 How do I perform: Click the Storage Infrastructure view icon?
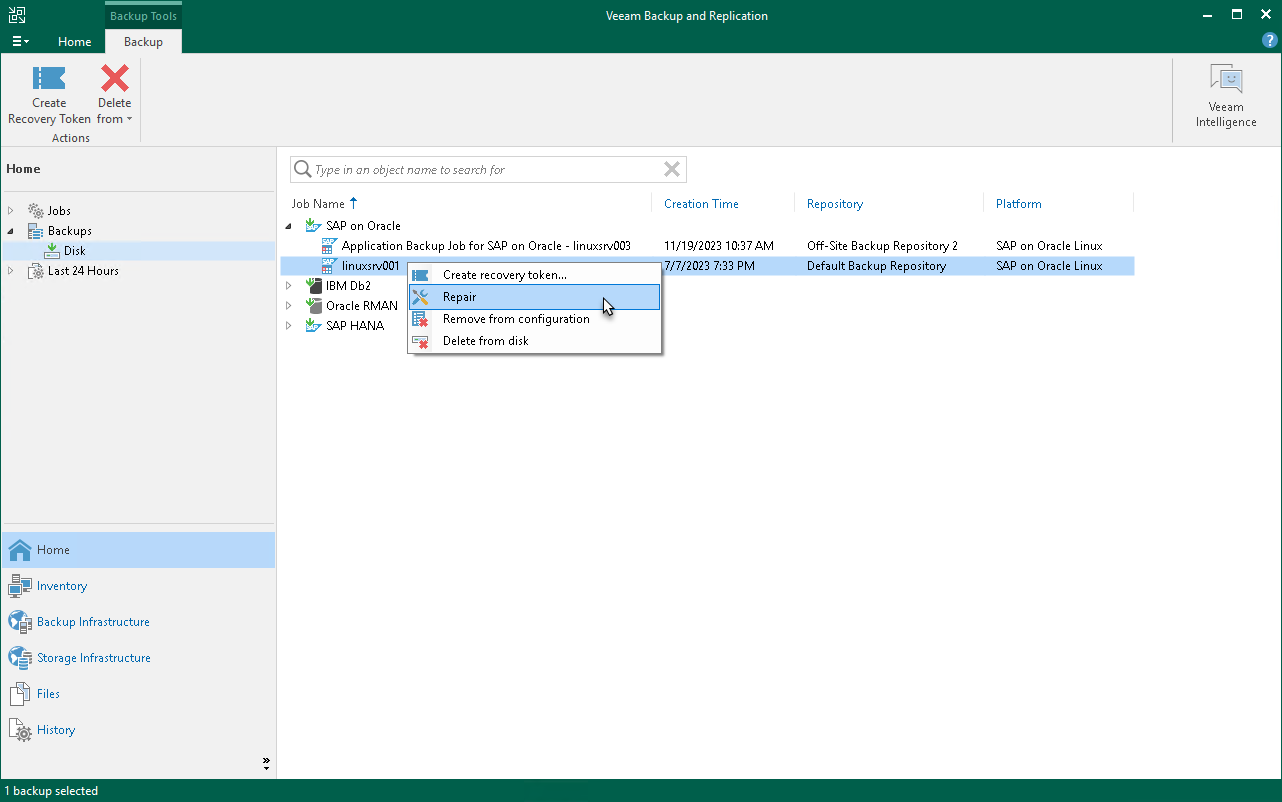tap(20, 658)
